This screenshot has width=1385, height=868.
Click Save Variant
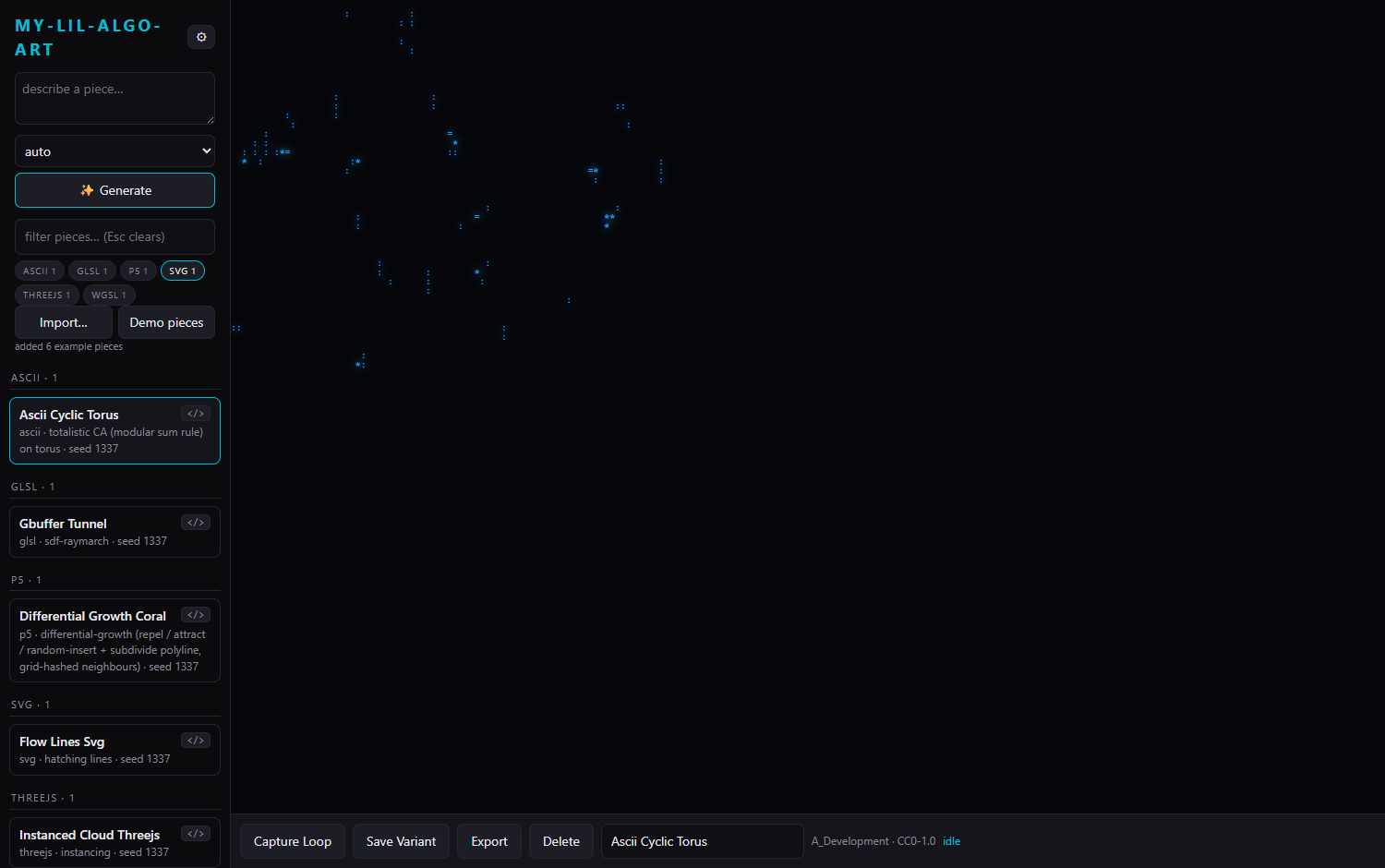[x=401, y=841]
